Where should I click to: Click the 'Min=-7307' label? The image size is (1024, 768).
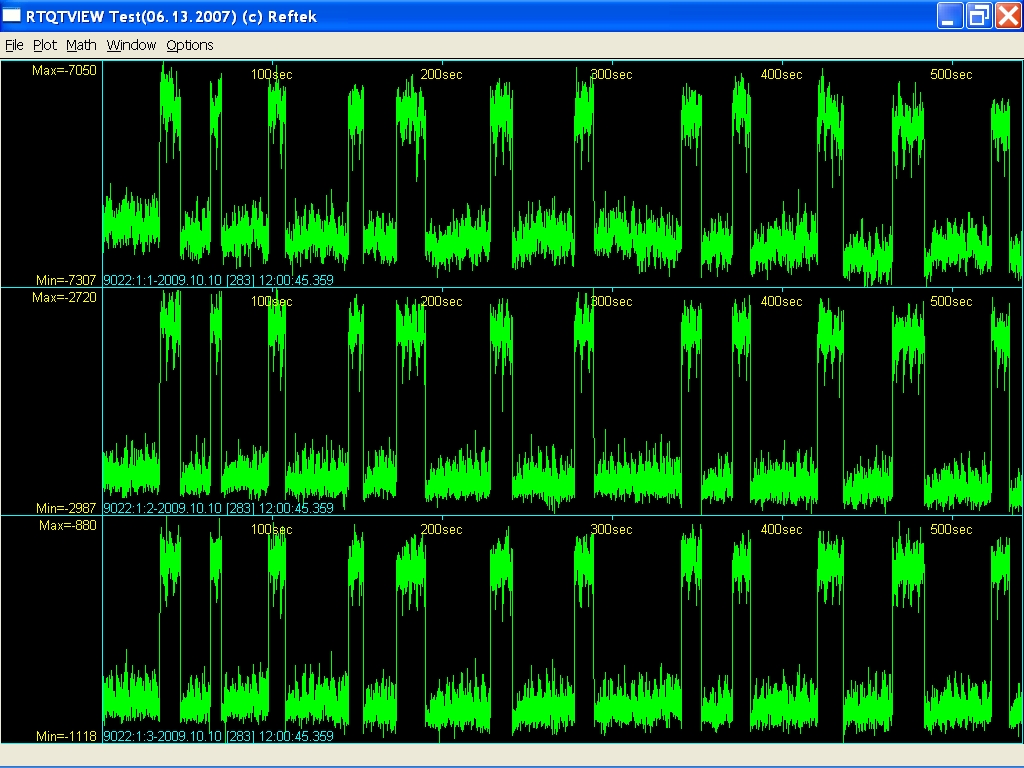coord(66,280)
